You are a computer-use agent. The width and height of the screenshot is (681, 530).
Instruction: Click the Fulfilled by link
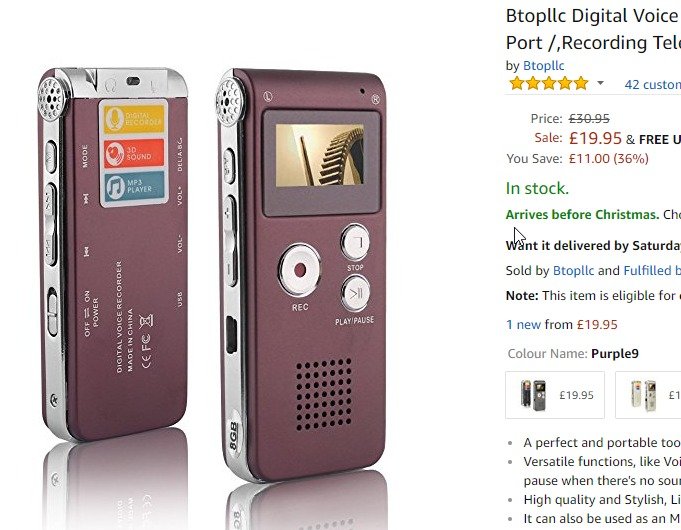(652, 271)
